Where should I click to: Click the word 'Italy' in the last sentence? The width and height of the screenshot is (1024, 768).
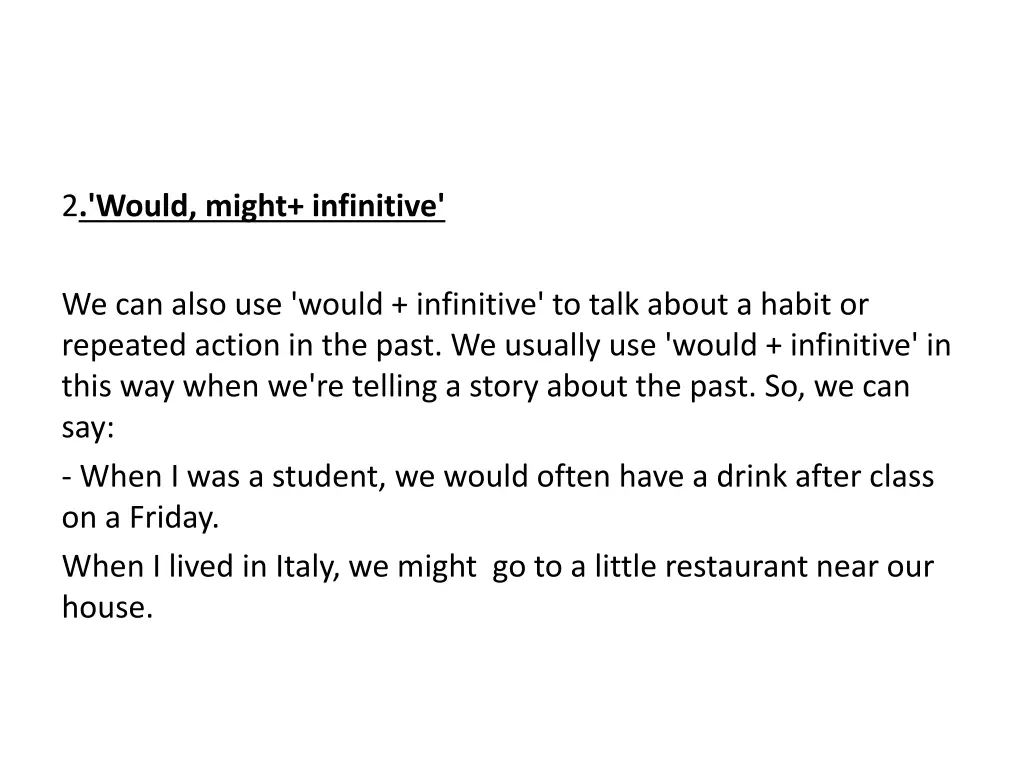coord(307,567)
